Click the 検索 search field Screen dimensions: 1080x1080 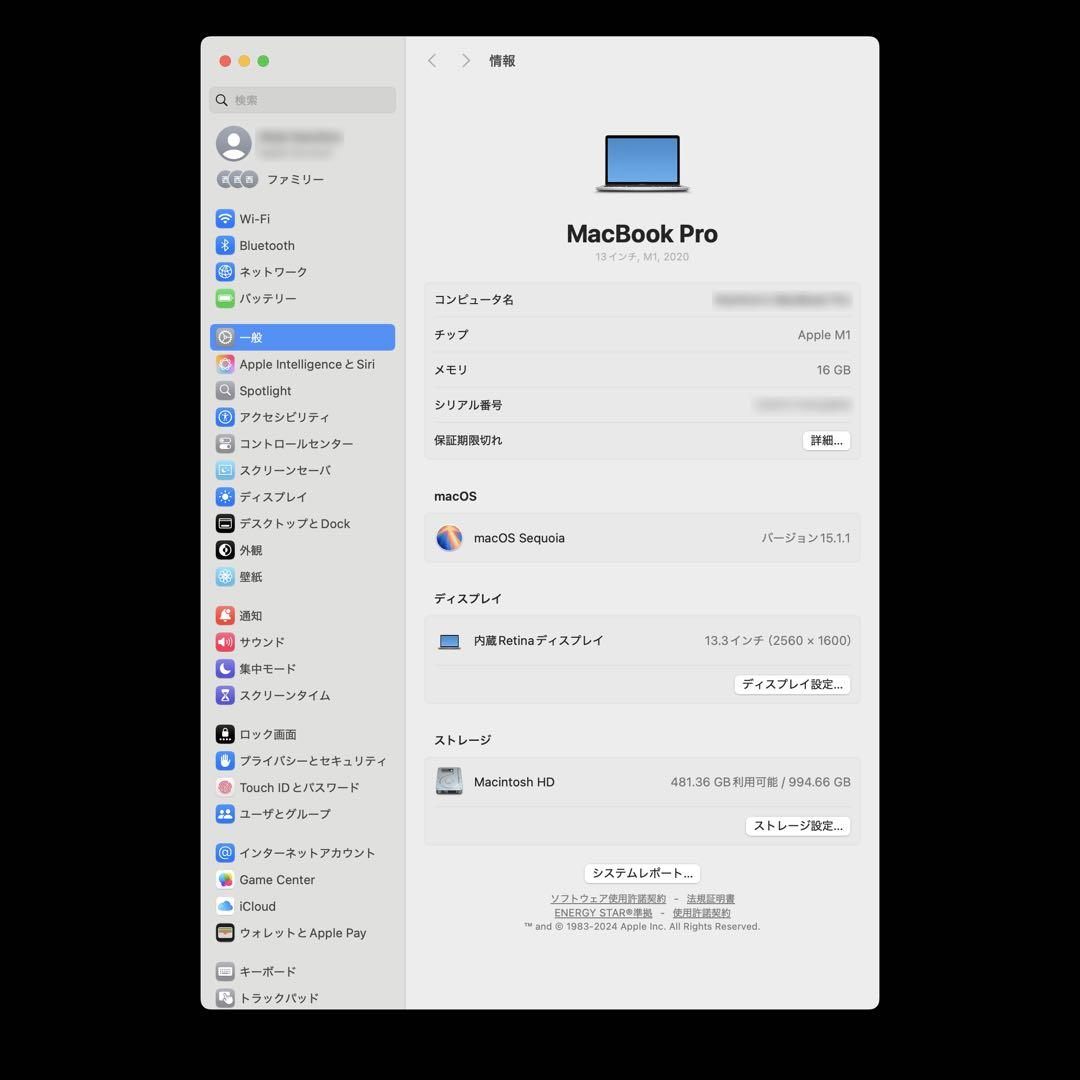point(302,100)
